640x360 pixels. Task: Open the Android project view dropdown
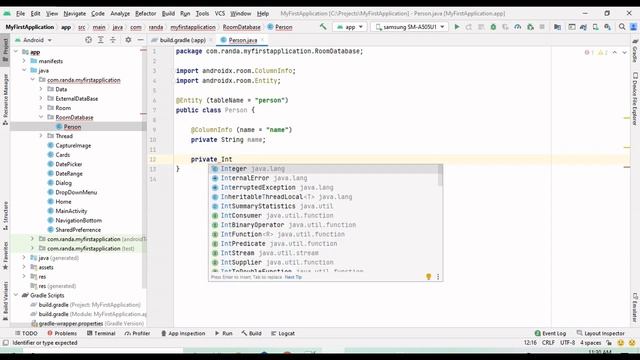coord(33,40)
